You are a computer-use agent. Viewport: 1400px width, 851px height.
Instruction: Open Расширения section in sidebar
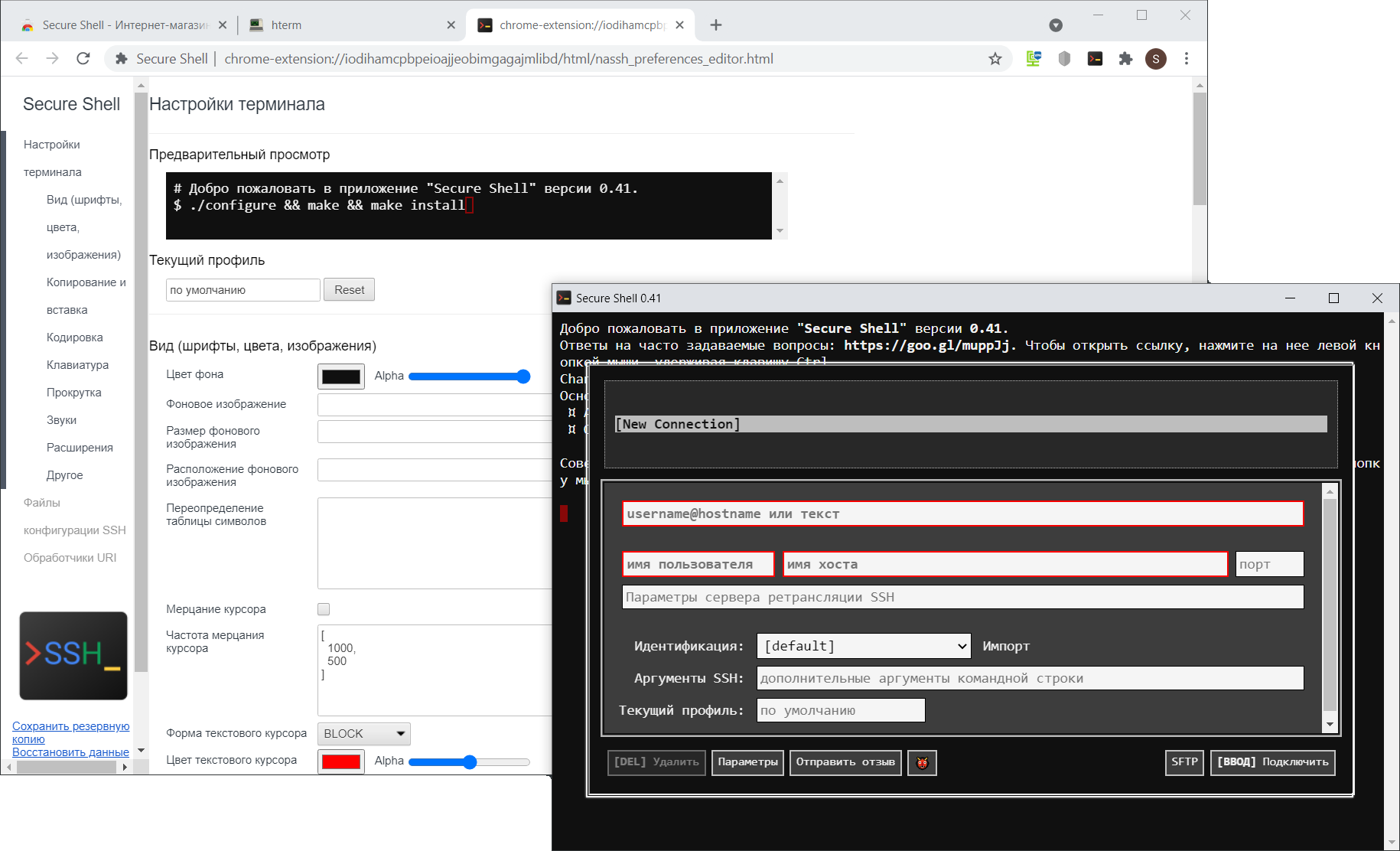pyautogui.click(x=80, y=448)
